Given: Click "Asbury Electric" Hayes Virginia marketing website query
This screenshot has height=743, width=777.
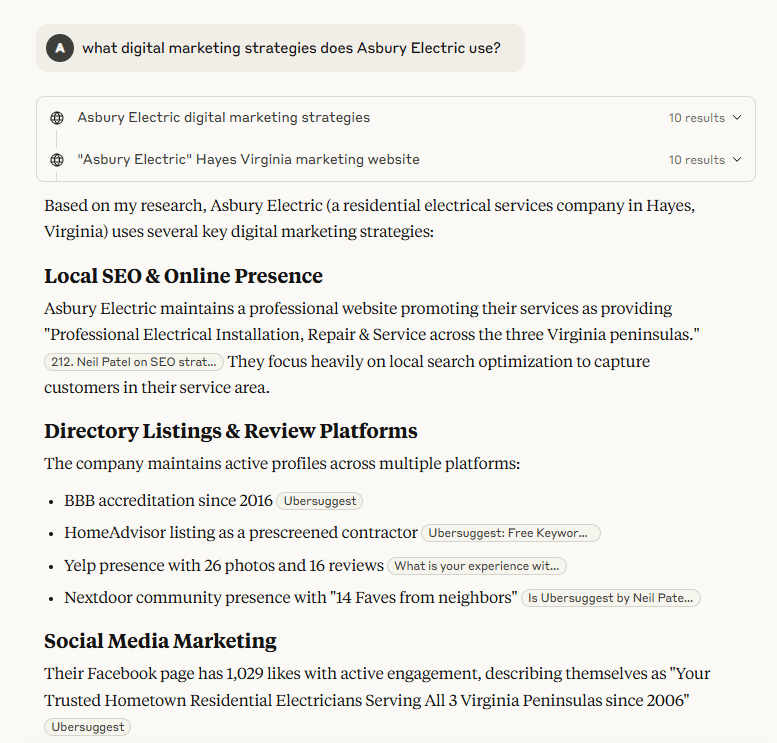Looking at the screenshot, I should [248, 160].
